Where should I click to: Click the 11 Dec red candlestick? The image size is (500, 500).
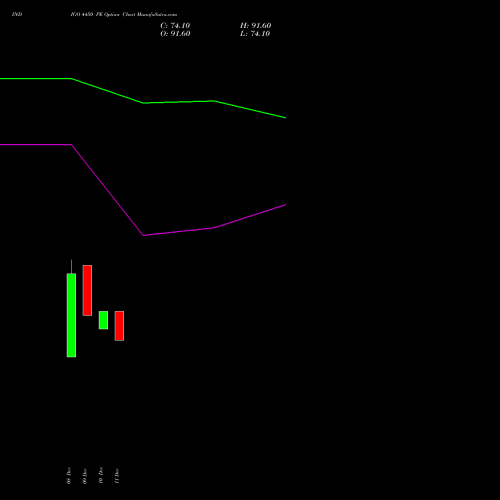119,326
